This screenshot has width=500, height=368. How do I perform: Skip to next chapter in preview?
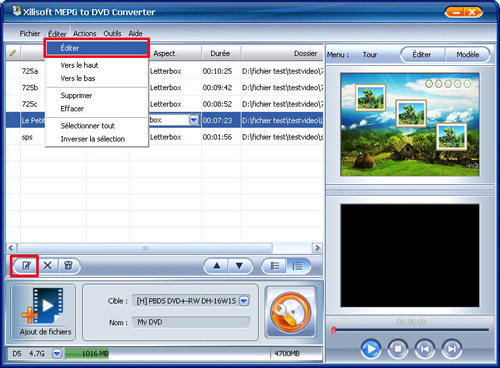coord(452,349)
